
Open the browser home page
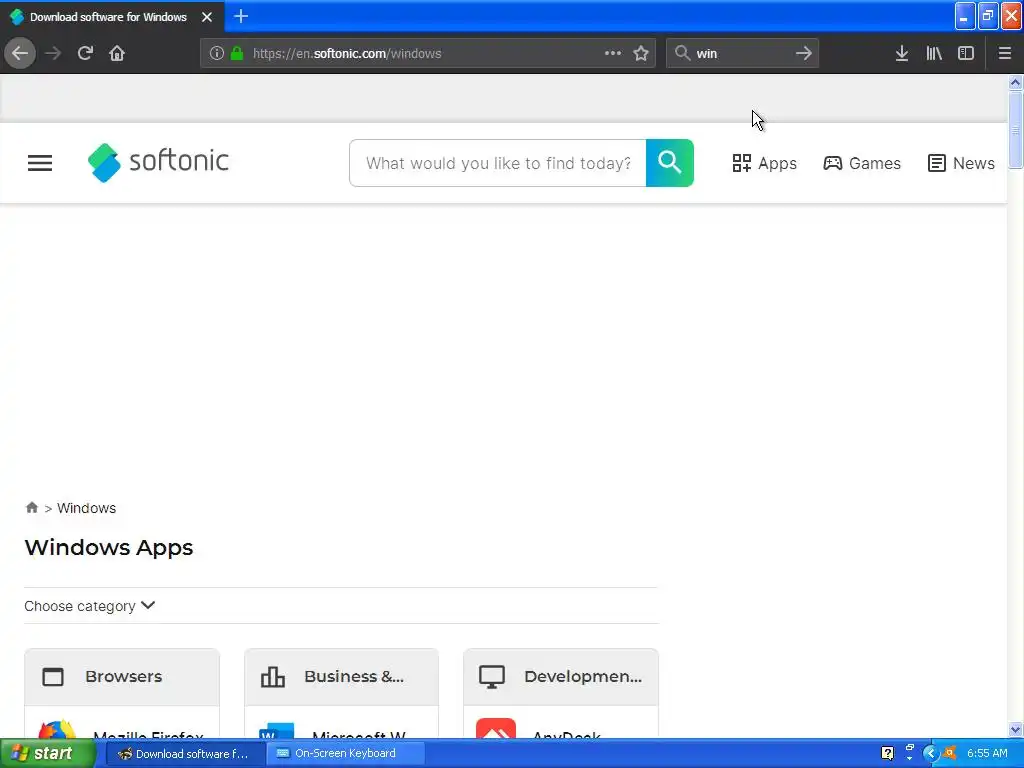(117, 53)
